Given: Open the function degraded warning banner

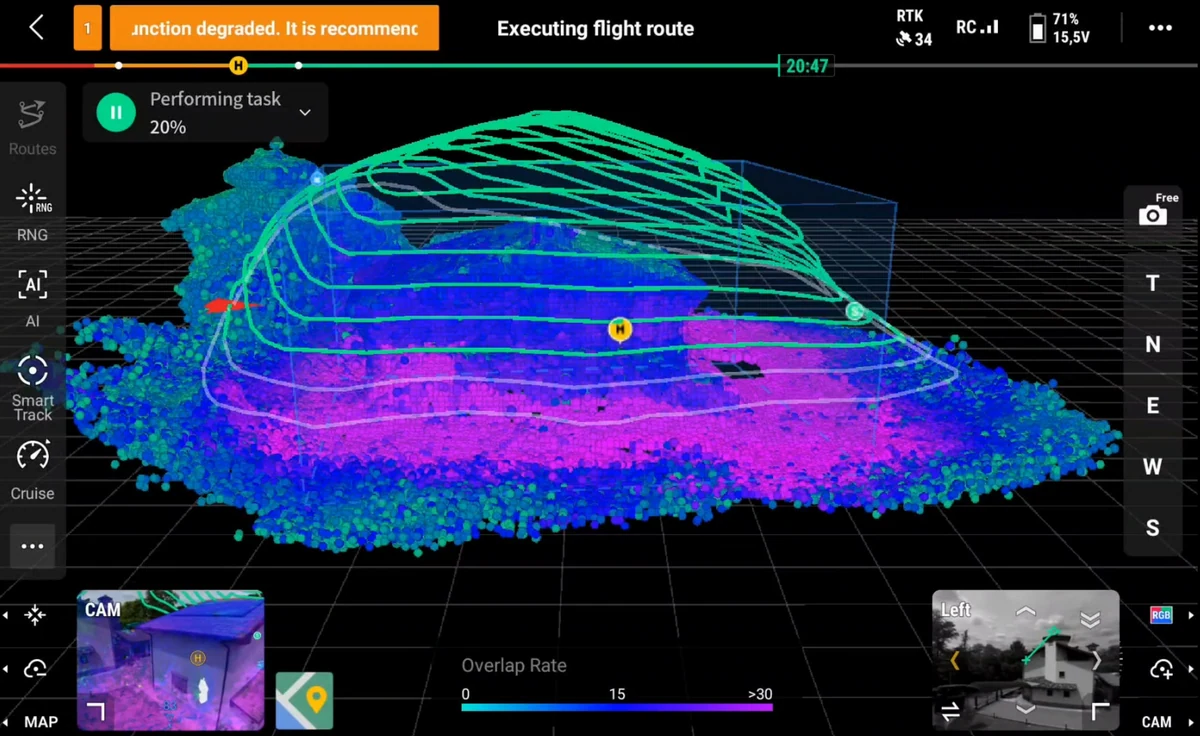Looking at the screenshot, I should [x=274, y=28].
